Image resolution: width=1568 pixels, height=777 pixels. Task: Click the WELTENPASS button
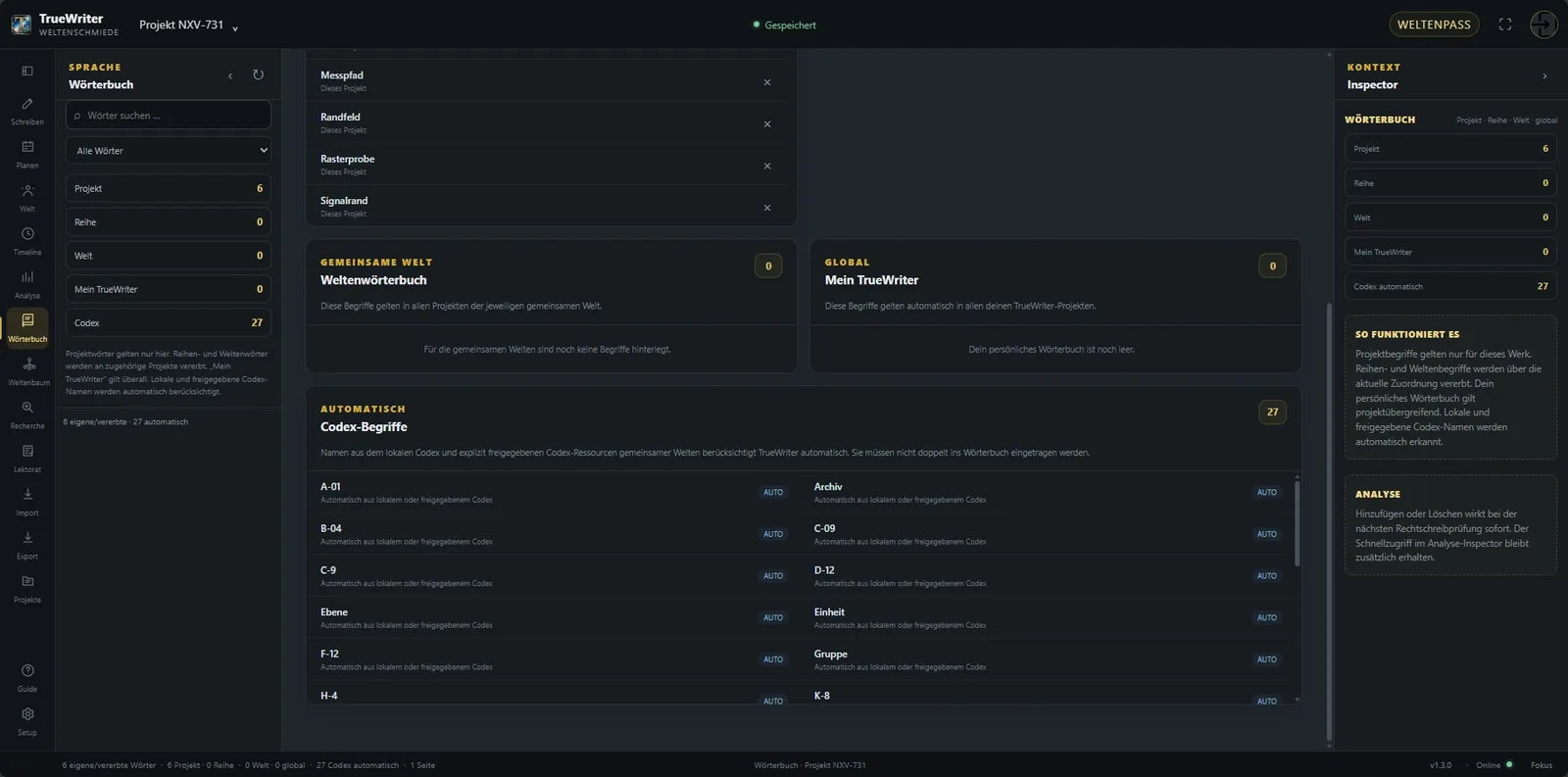coord(1434,24)
